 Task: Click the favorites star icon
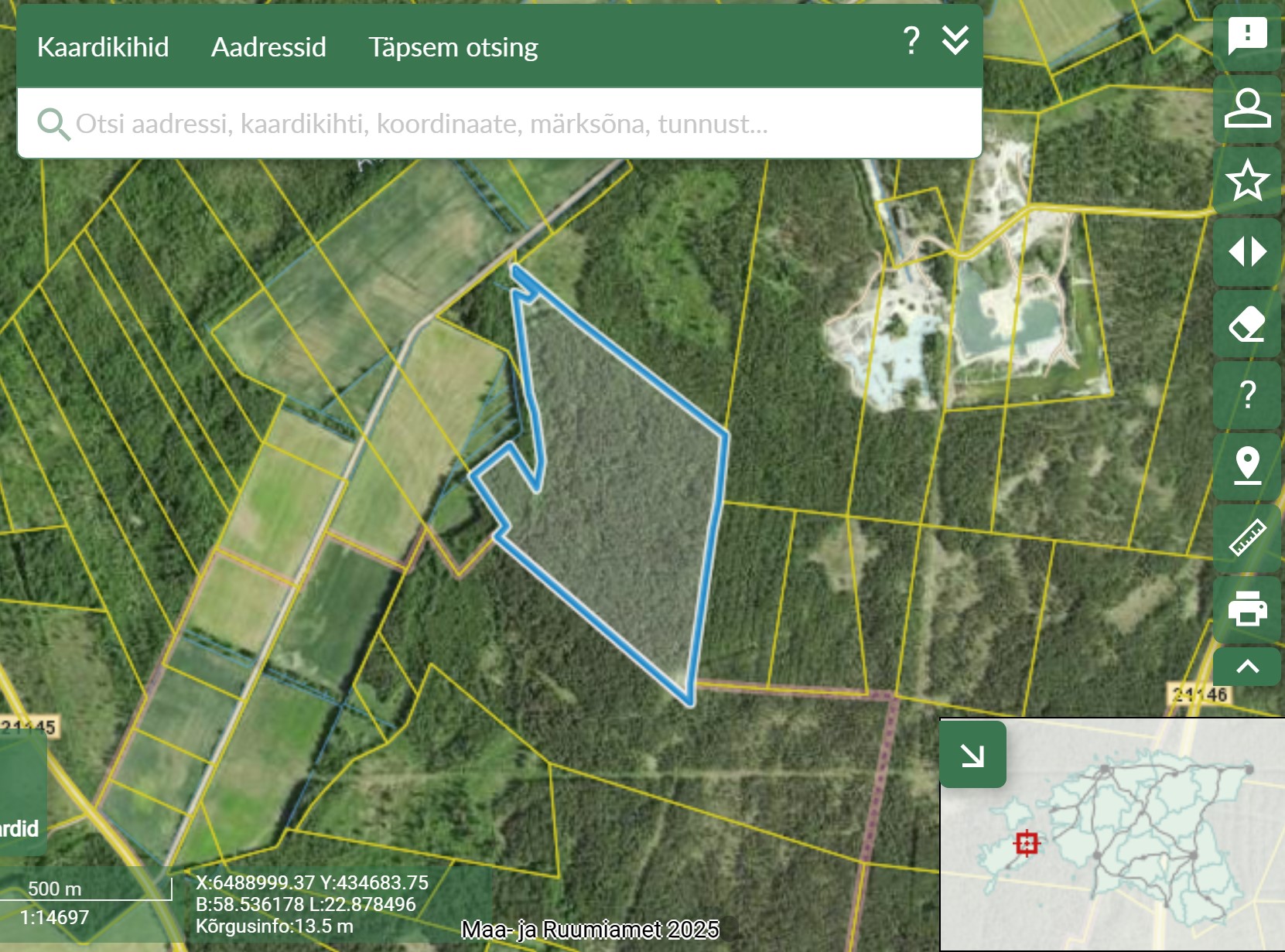(1247, 180)
